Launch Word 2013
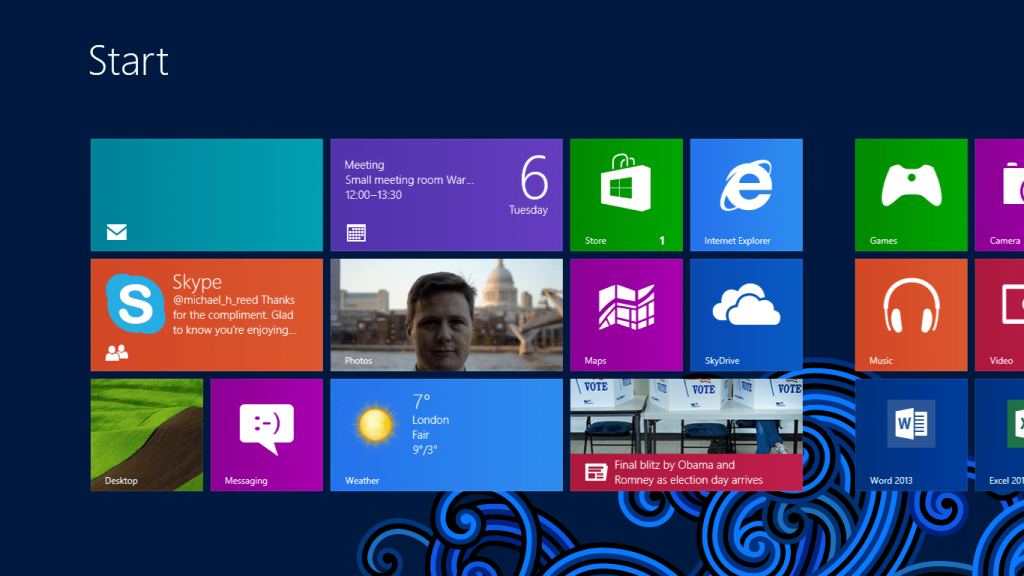Viewport: 1024px width, 576px height. [911, 434]
